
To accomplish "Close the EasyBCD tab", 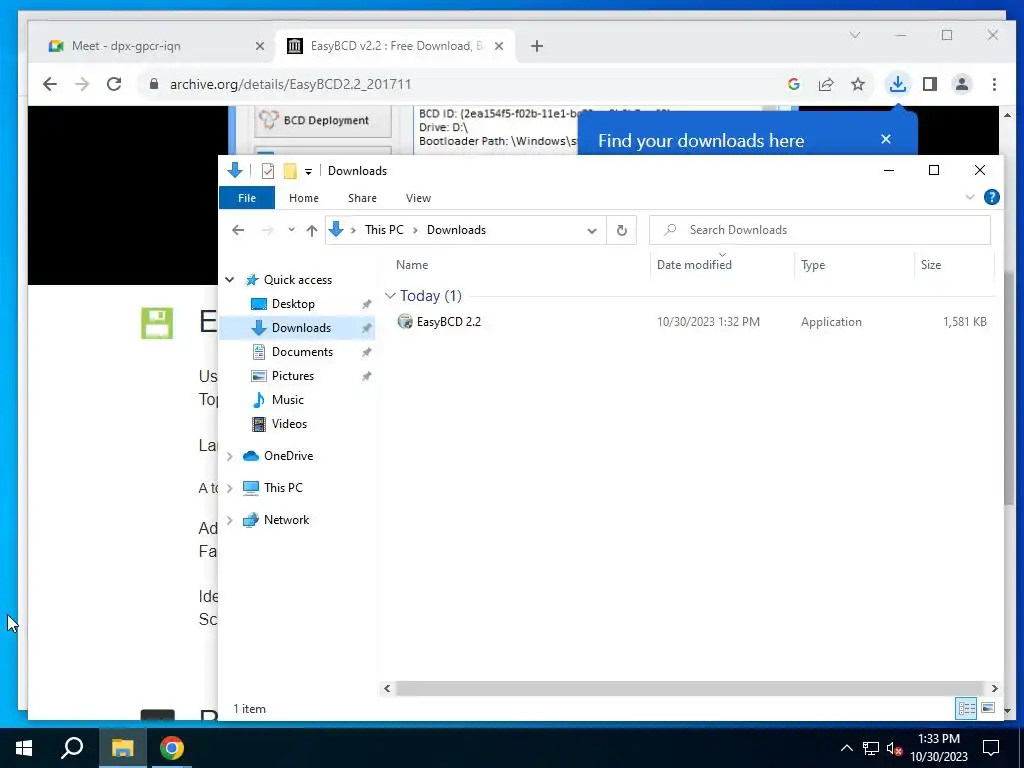I will click(x=498, y=46).
